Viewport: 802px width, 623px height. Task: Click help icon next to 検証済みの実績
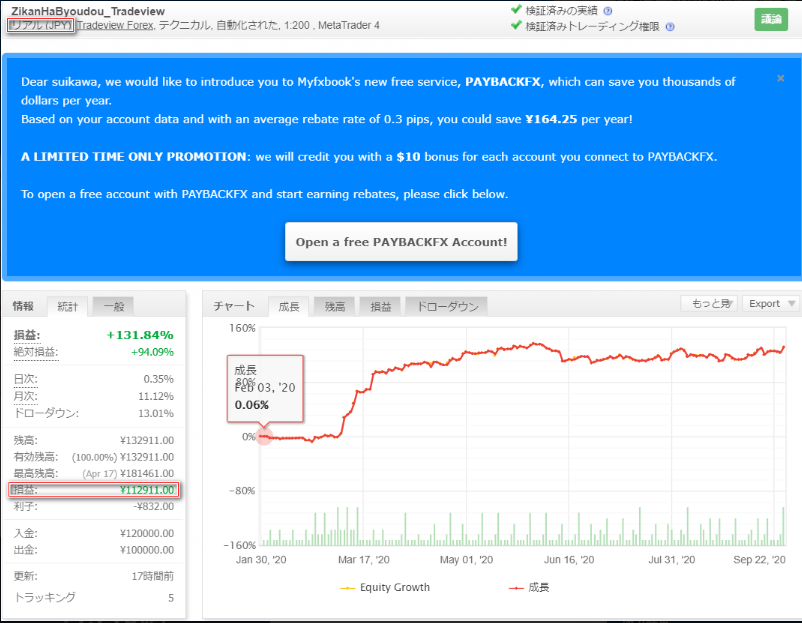pyautogui.click(x=608, y=11)
